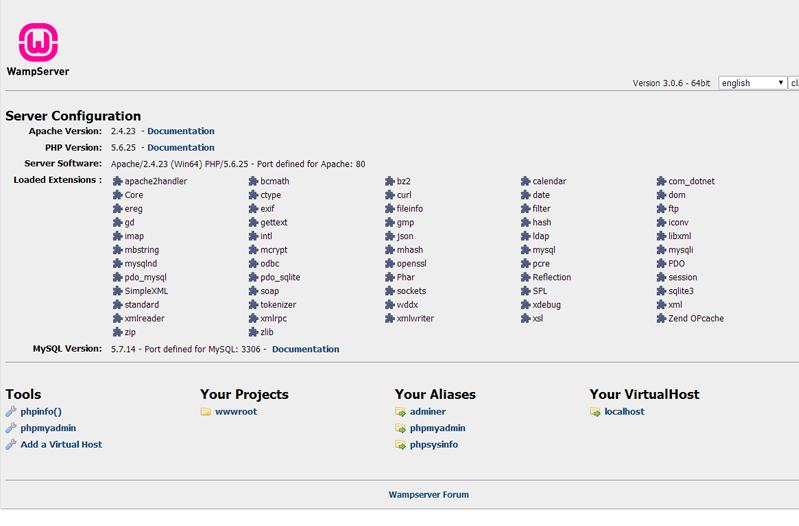Select the xmlwriter extension text
Screen dimensions: 799x526
tap(415, 319)
